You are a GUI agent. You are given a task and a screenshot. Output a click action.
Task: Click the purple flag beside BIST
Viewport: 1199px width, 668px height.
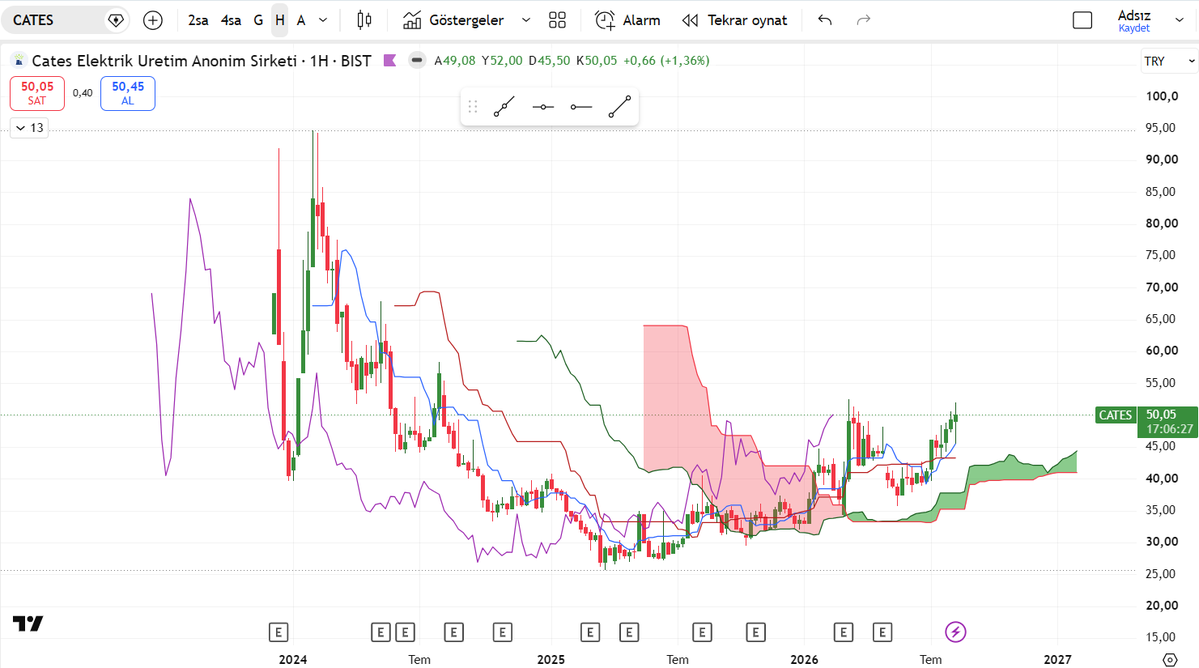coord(390,60)
